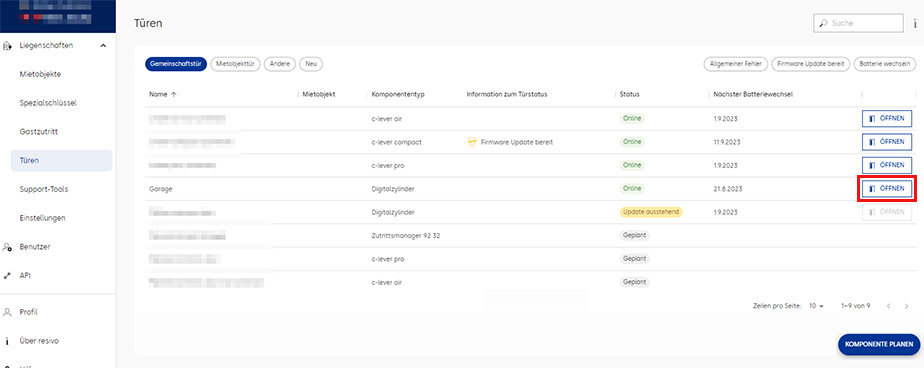Open Mietobjekte in the sidebar
This screenshot has width=924, height=368.
40,74
